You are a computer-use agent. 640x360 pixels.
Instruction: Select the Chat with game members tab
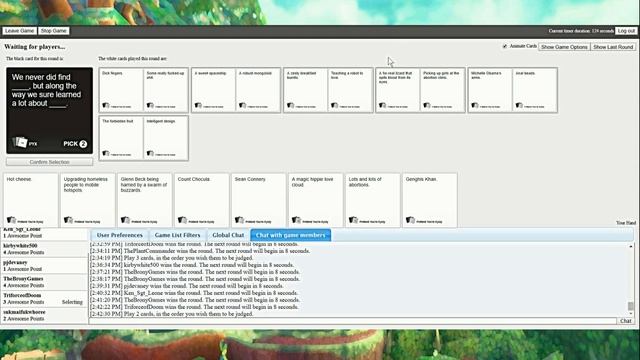point(291,235)
